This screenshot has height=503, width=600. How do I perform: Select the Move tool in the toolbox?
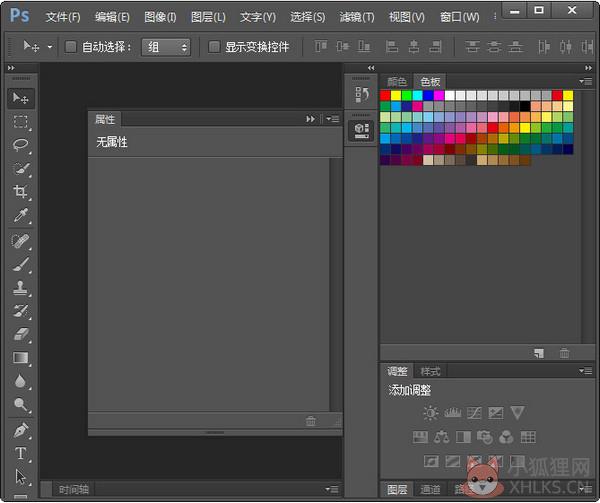[21, 98]
